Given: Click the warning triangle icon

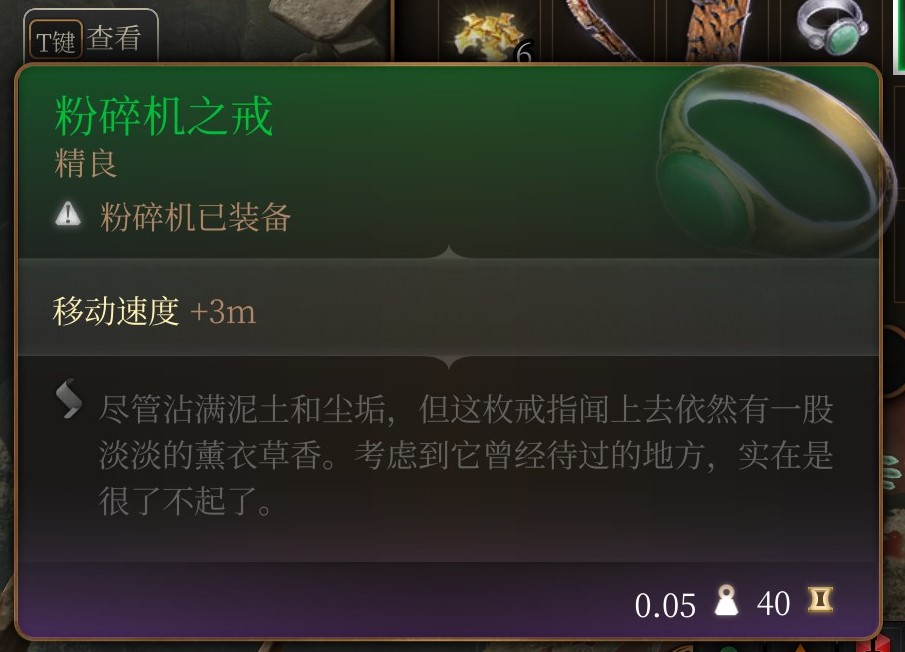Looking at the screenshot, I should pyautogui.click(x=68, y=214).
